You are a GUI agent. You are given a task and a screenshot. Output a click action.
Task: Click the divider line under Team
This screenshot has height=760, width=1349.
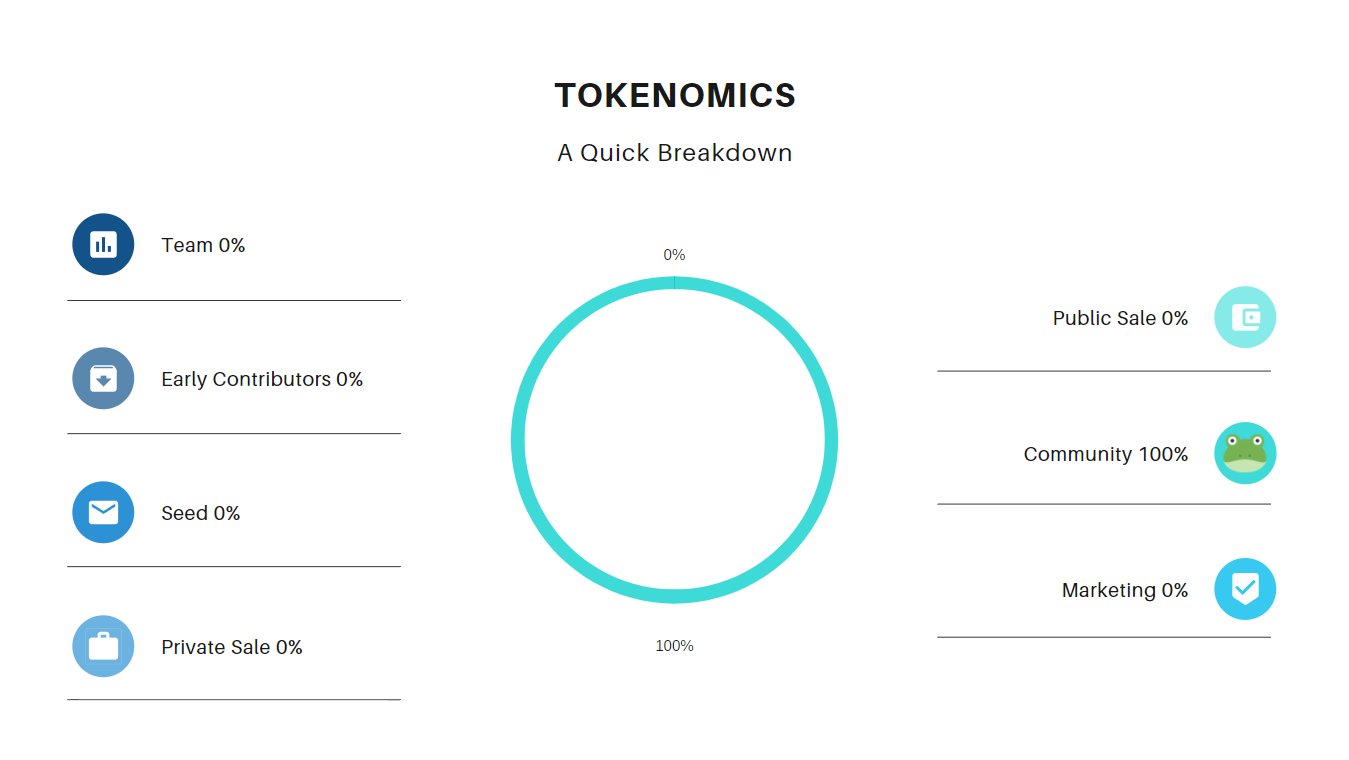234,300
